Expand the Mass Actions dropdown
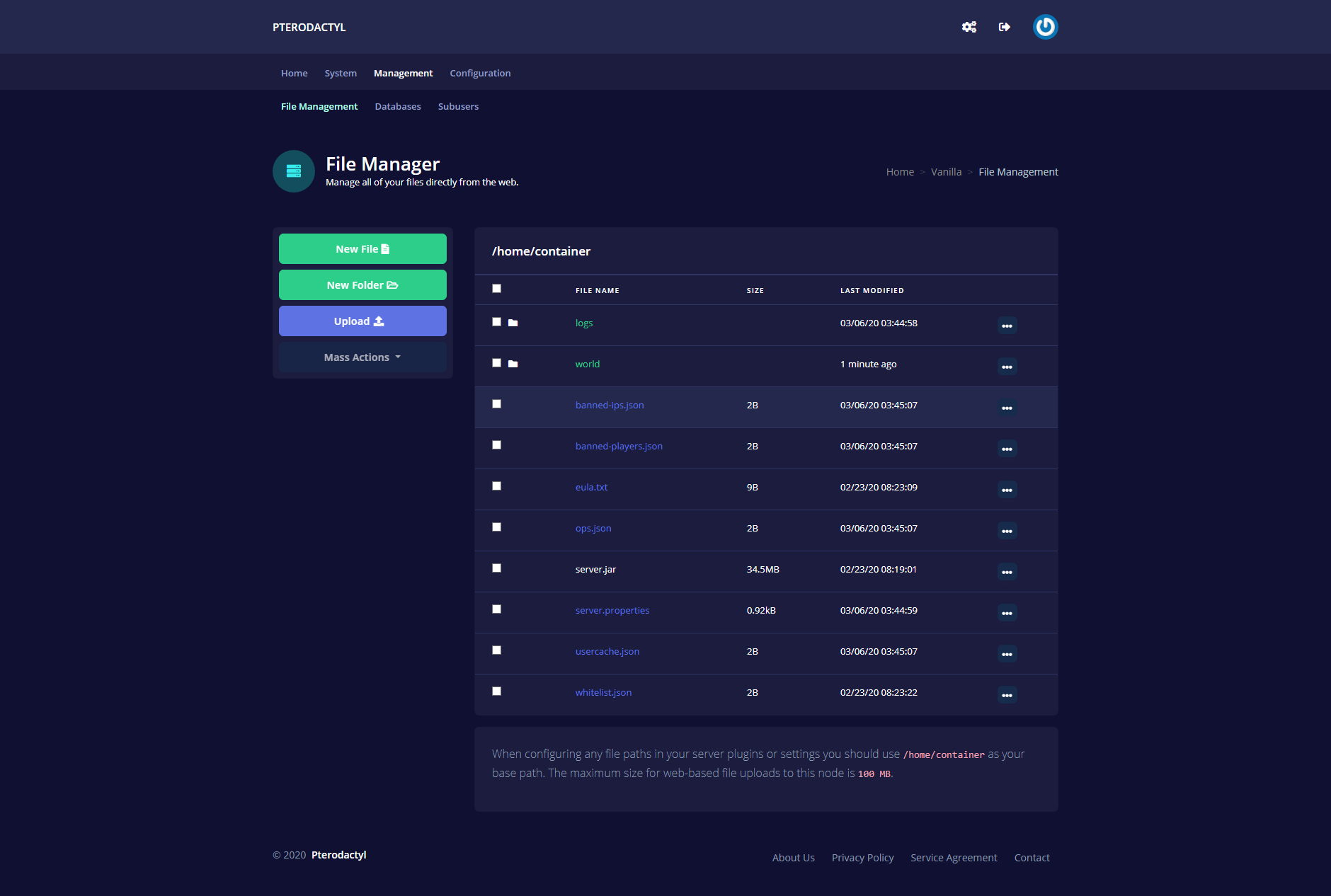Image resolution: width=1331 pixels, height=896 pixels. 362,357
